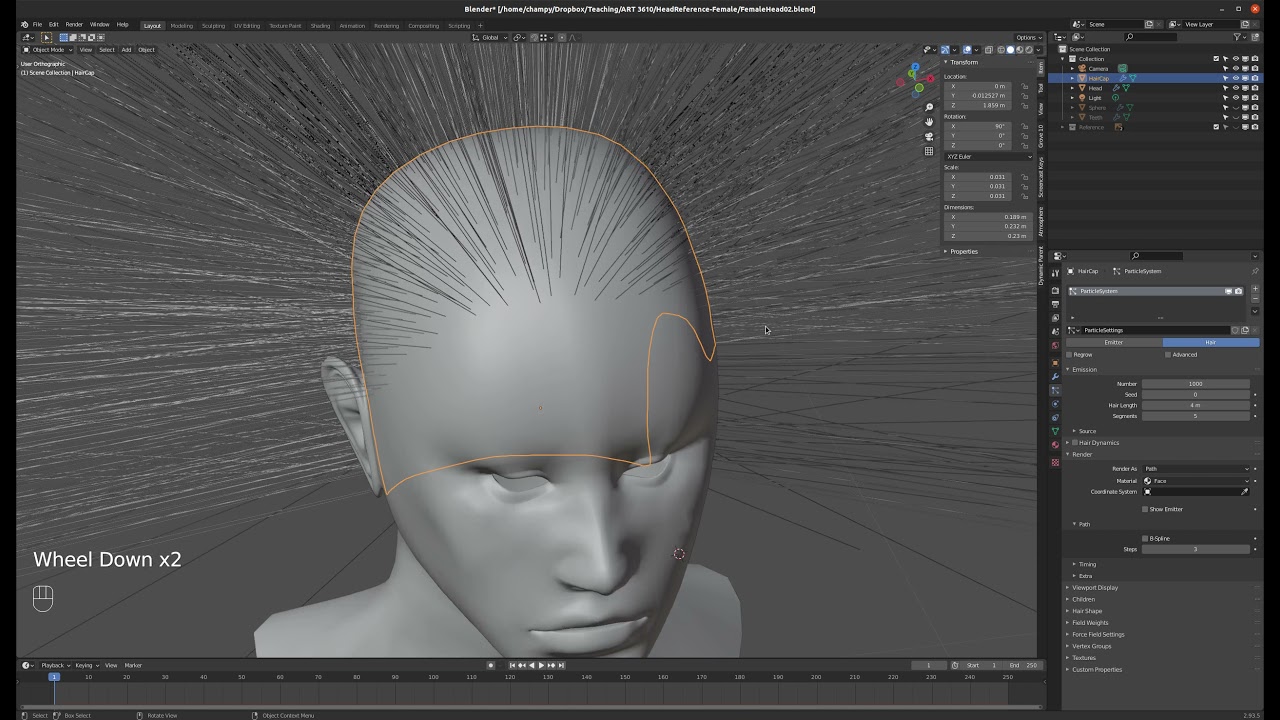The image size is (1280, 720).
Task: Open the Global transform orientation dropdown
Action: coord(490,37)
